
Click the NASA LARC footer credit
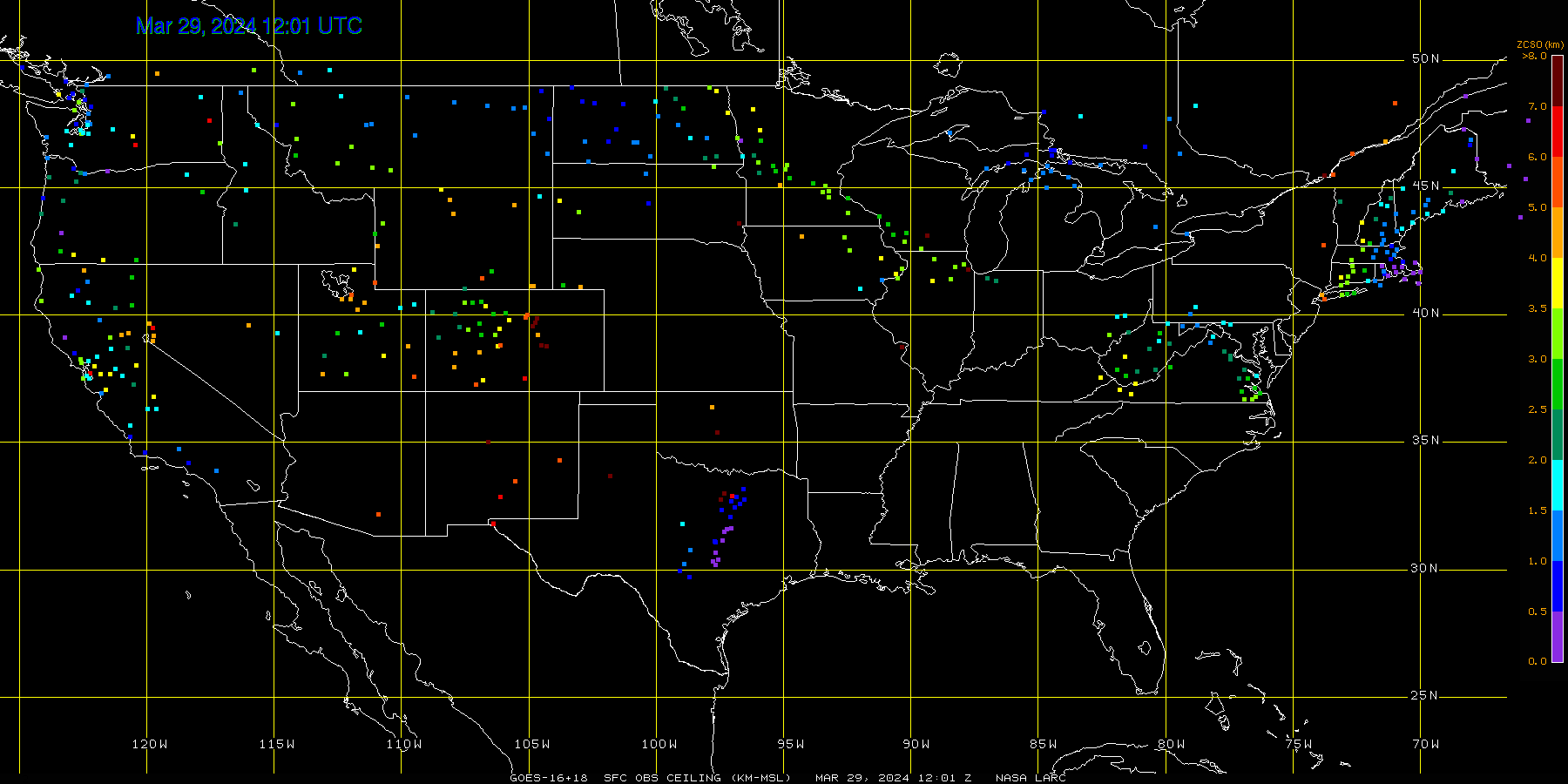[1031, 778]
